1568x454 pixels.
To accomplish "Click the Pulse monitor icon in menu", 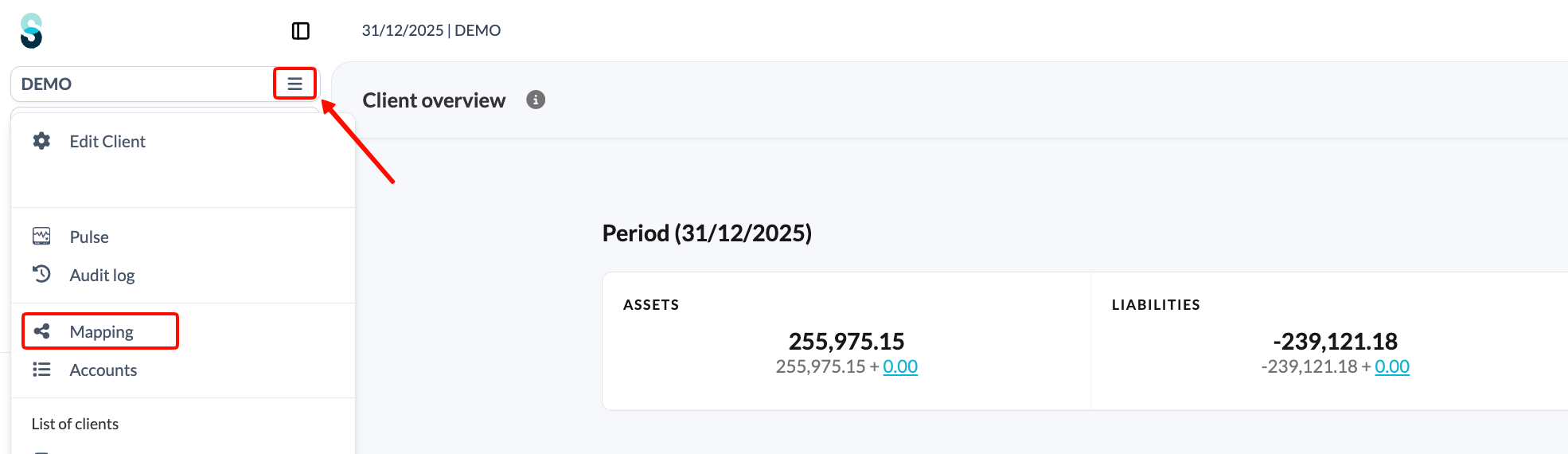I will point(41,237).
